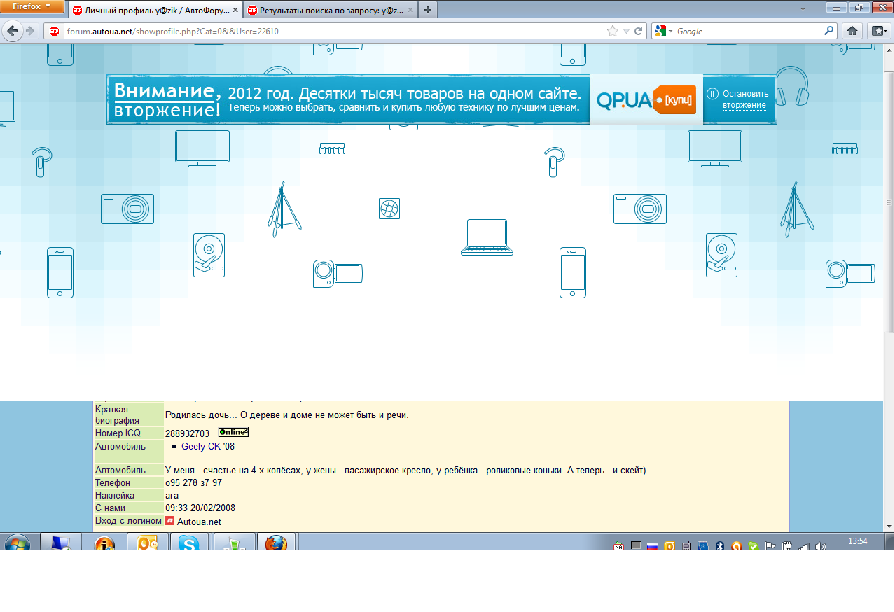Open the 'Geely CK '08' car link

(207, 446)
